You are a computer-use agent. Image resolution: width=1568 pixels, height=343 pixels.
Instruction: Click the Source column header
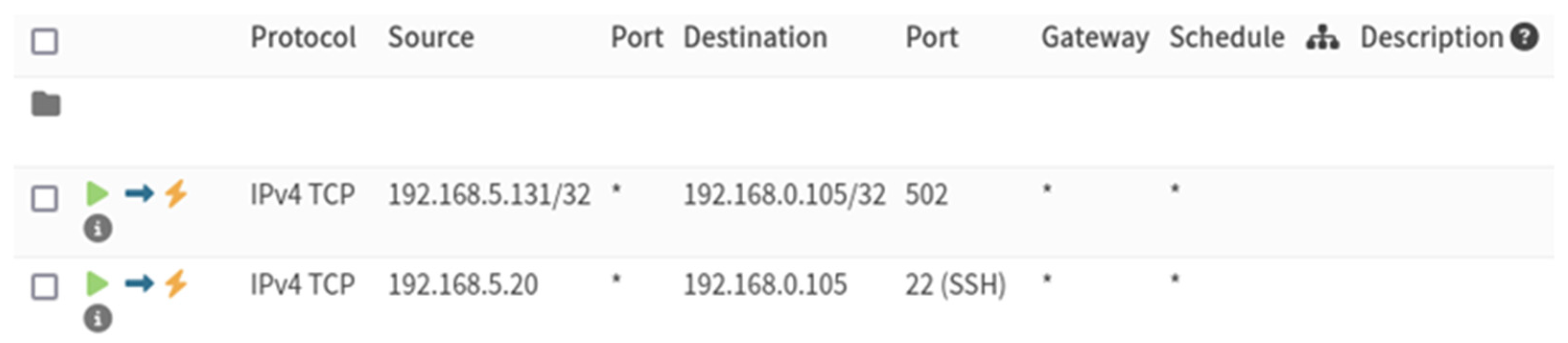[x=431, y=38]
